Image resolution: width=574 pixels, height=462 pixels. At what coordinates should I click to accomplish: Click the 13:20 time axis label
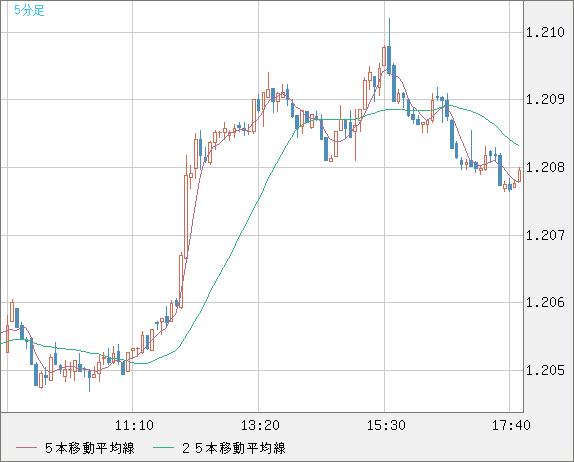pyautogui.click(x=260, y=425)
